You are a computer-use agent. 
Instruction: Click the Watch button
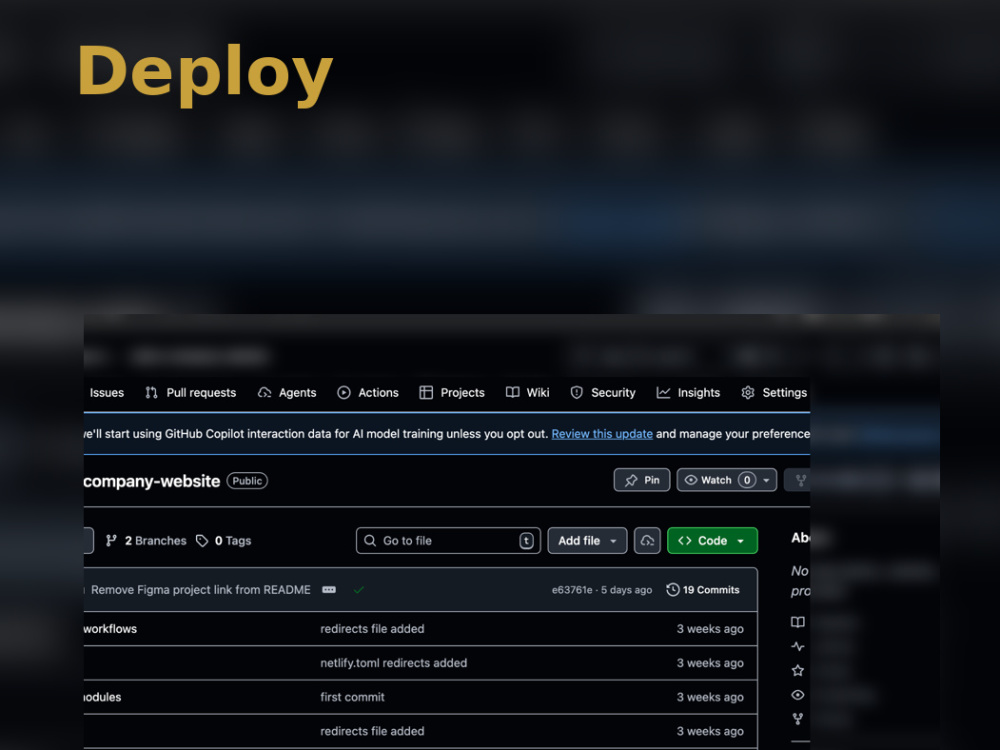(717, 480)
